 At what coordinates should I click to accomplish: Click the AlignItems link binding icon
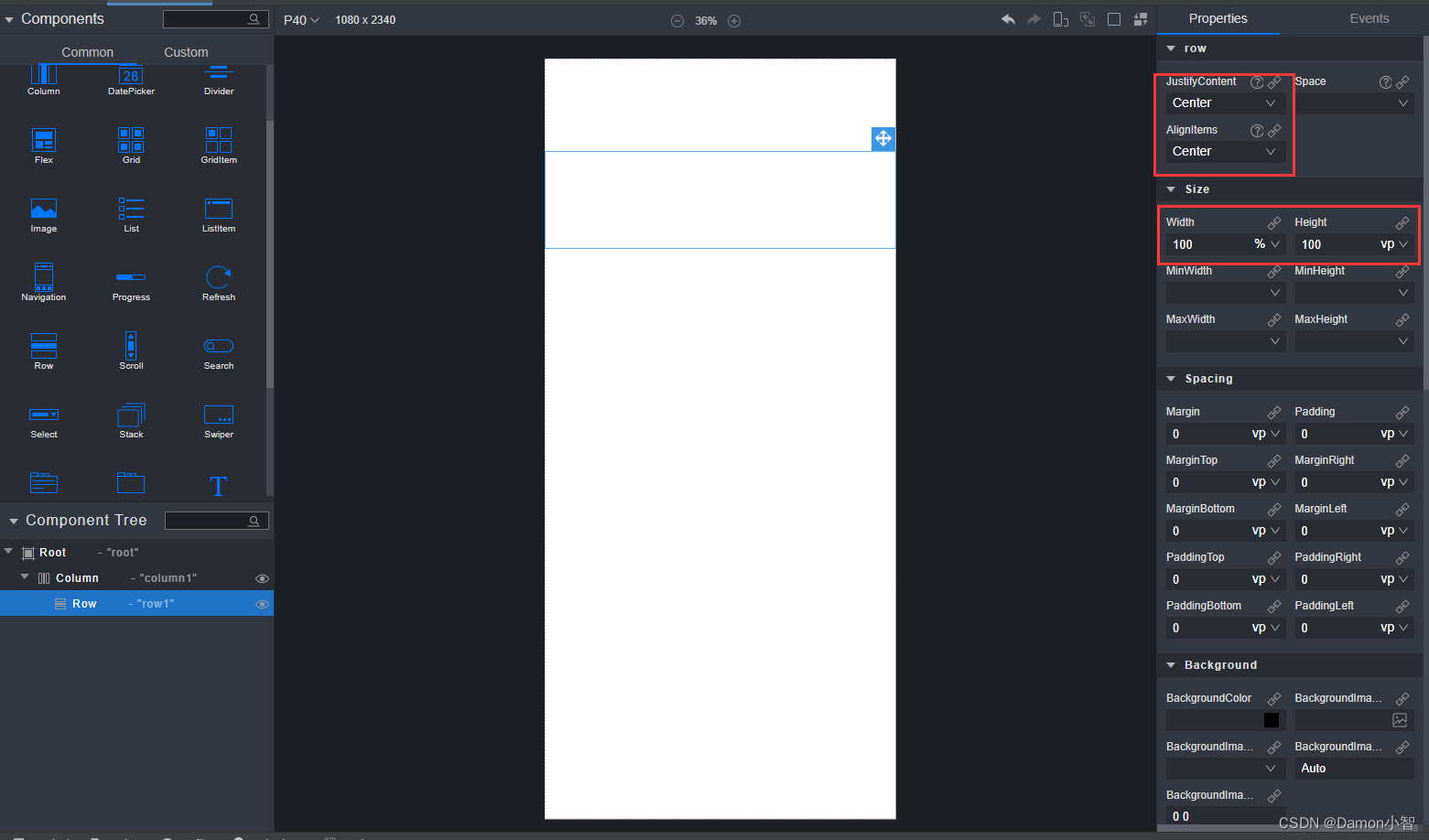(1274, 131)
